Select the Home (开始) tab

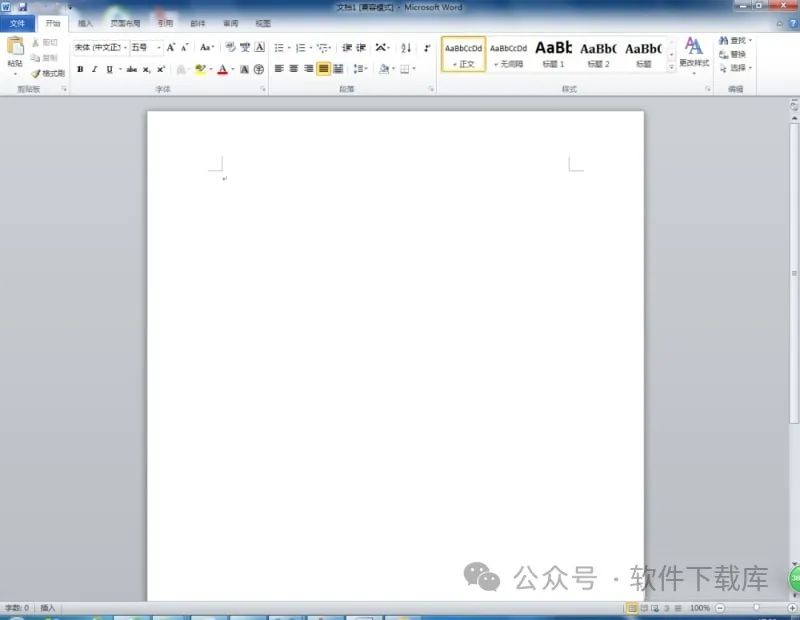pos(53,23)
